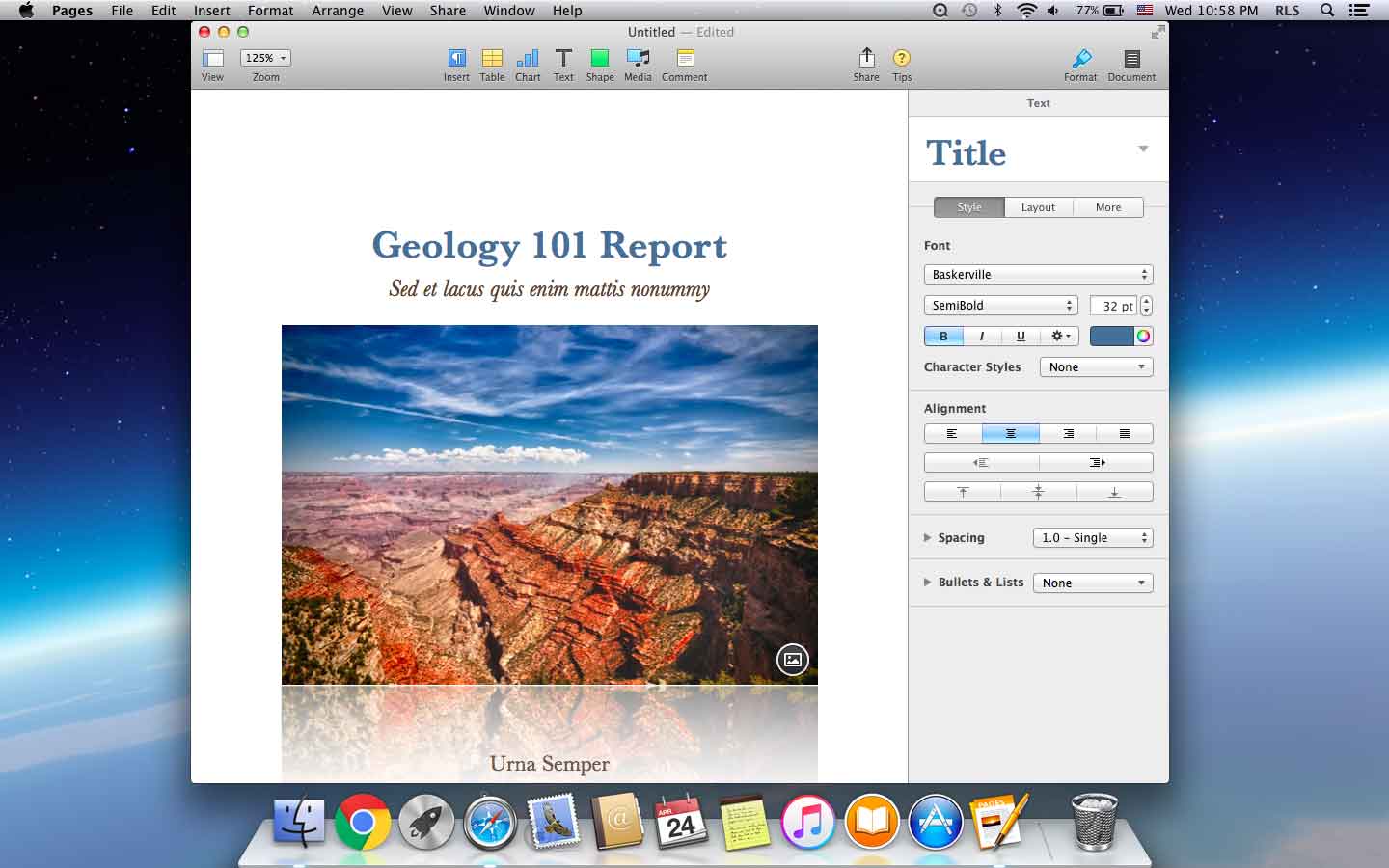
Task: Toggle Underline text formatting
Action: (1021, 337)
